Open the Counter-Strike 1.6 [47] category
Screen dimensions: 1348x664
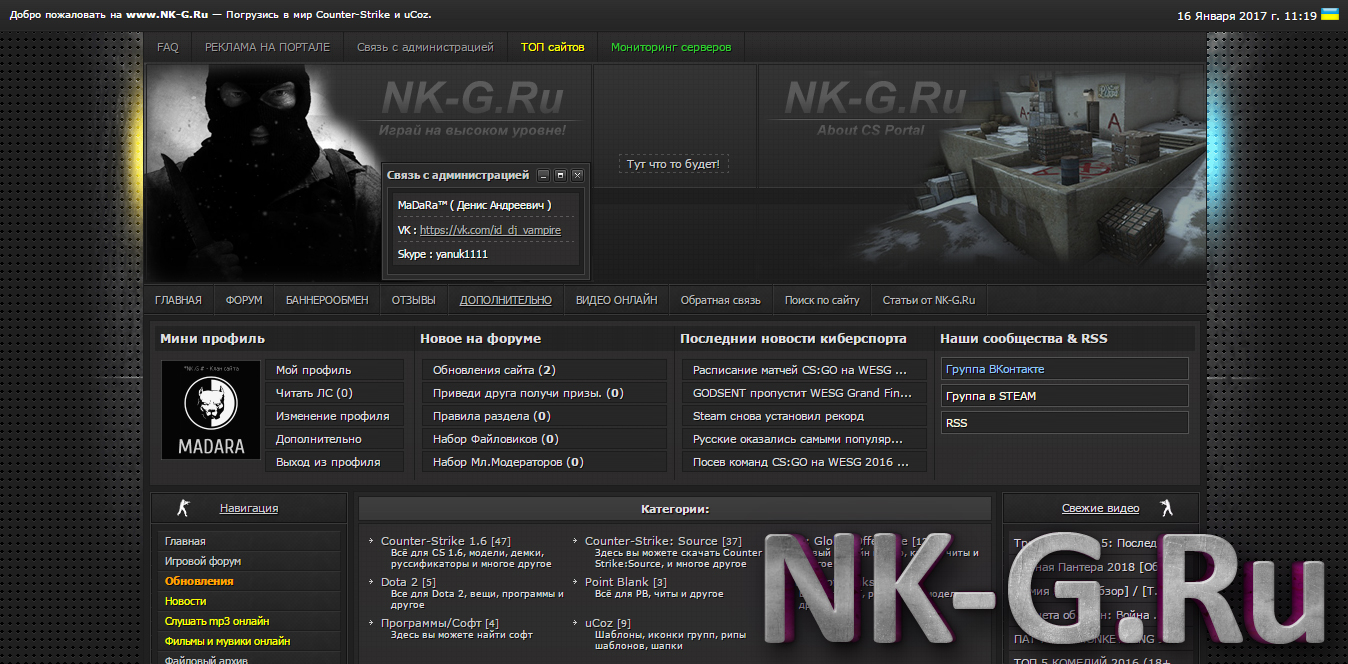tap(446, 541)
